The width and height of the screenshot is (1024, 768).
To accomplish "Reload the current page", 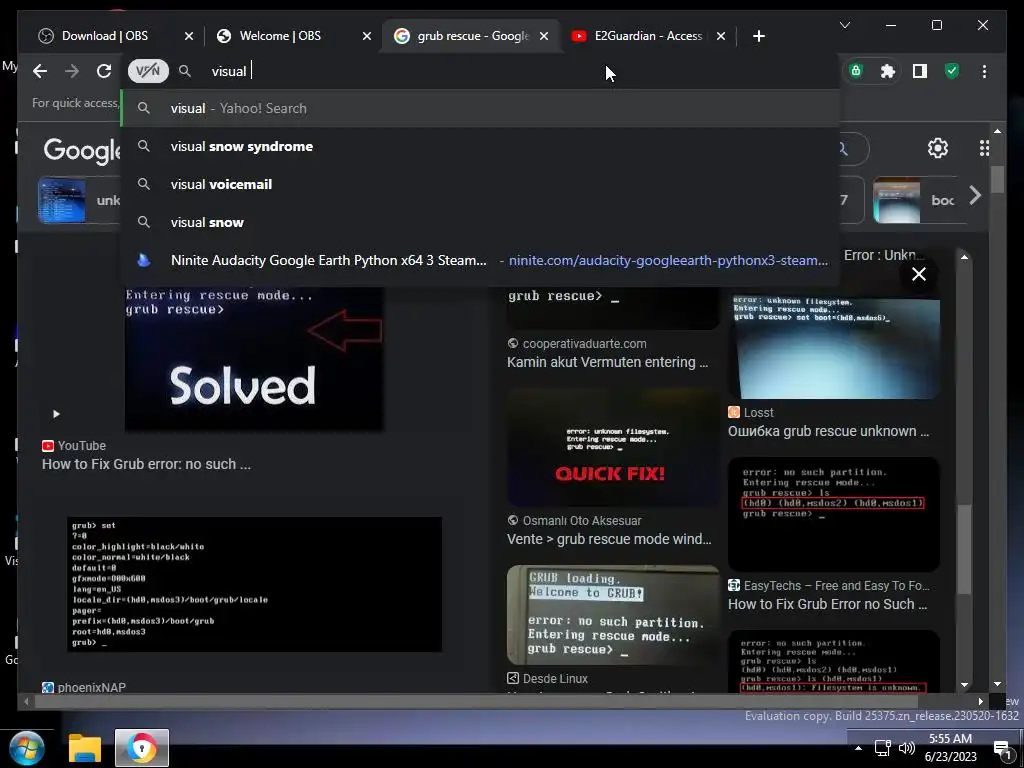I will click(104, 71).
